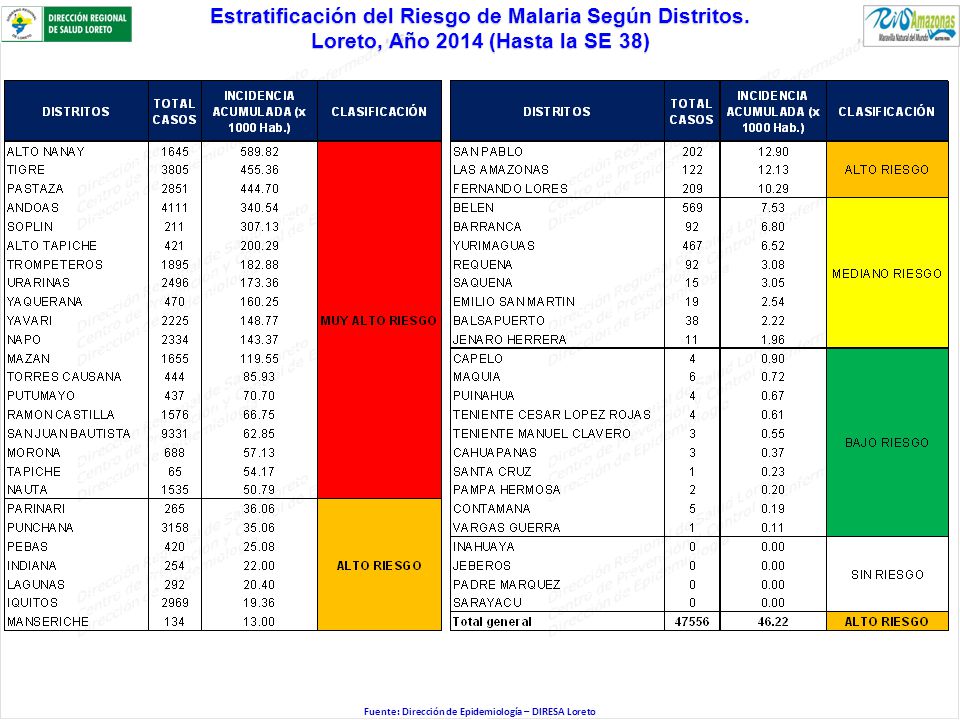Click the incidence 340.54 for ANDOAS
Screen dimensions: 960x720
(x=260, y=208)
